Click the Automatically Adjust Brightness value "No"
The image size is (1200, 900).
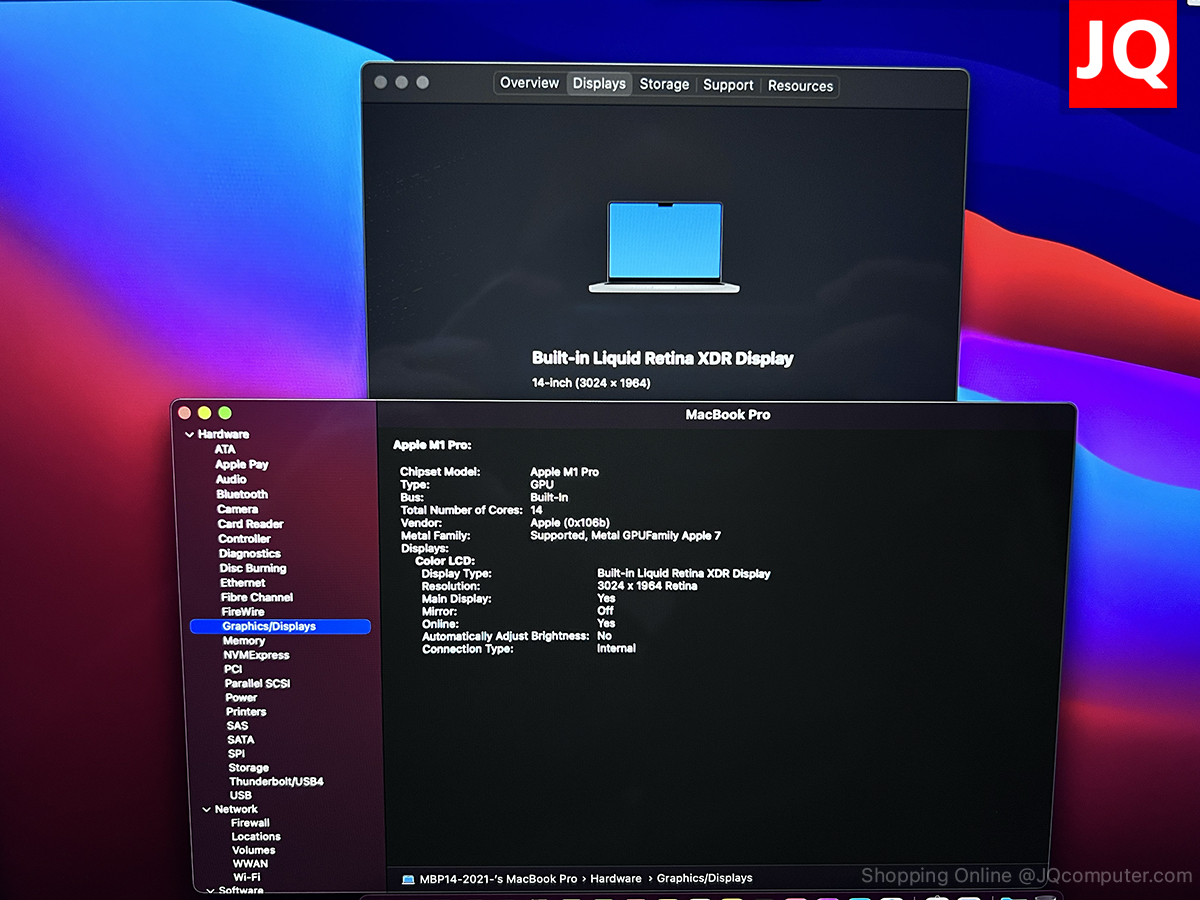pyautogui.click(x=604, y=636)
